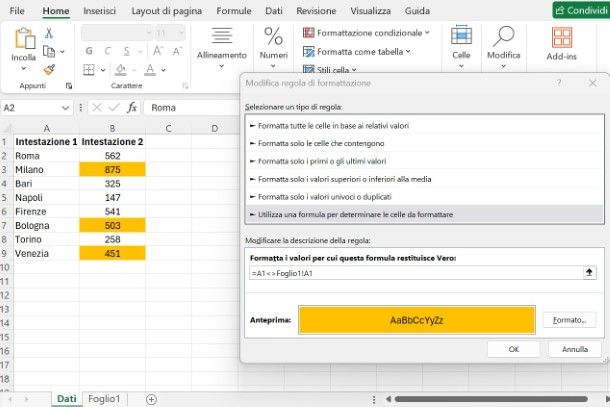Image resolution: width=610 pixels, height=407 pixels.
Task: Click the Fill color bucket icon
Action: click(121, 70)
